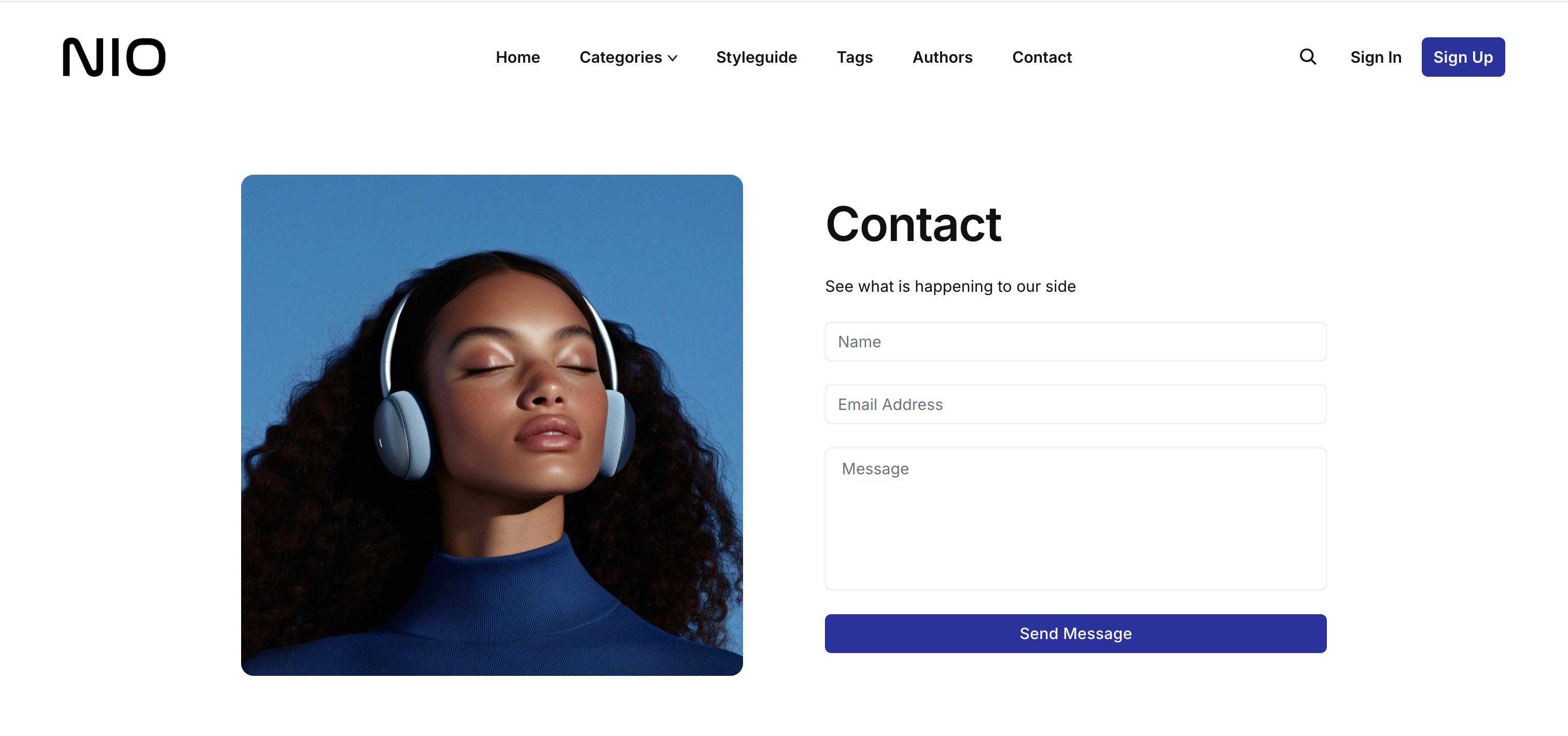Click the Tags tab in the navbar
Image resolution: width=1568 pixels, height=736 pixels.
[855, 57]
